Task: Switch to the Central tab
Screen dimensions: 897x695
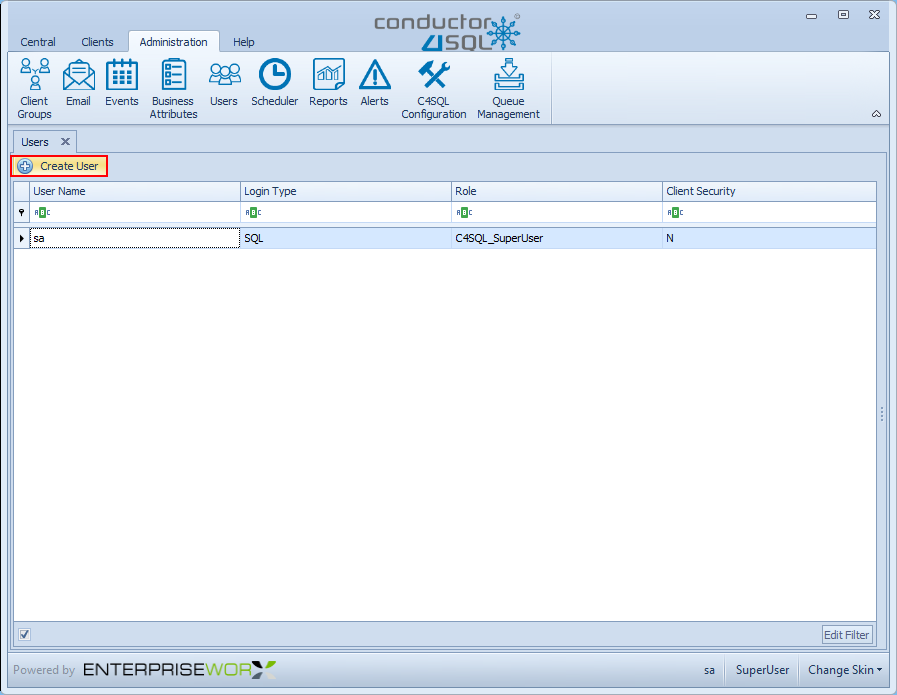Action: coord(38,42)
